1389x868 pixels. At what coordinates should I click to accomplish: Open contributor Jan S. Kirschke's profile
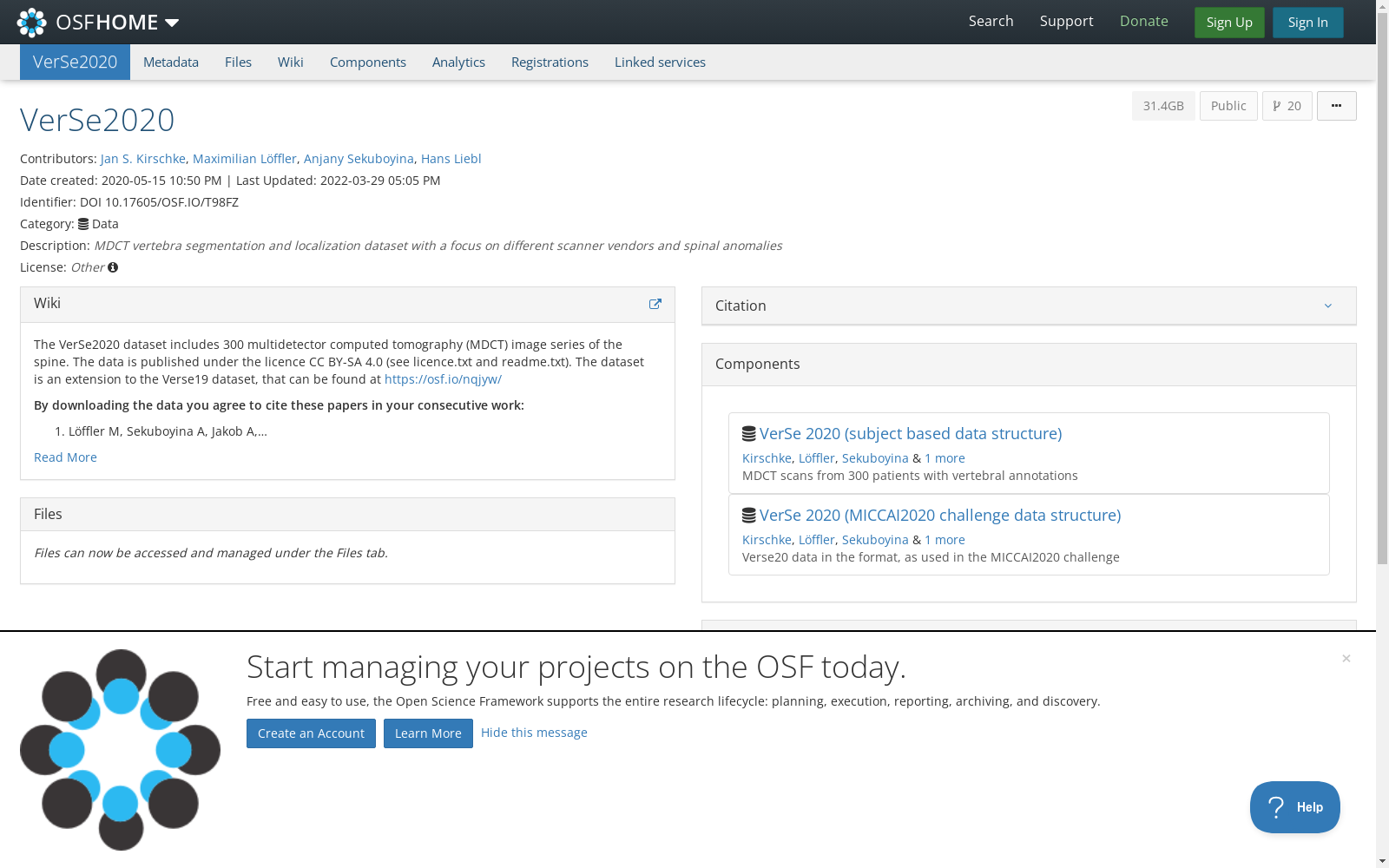[143, 159]
